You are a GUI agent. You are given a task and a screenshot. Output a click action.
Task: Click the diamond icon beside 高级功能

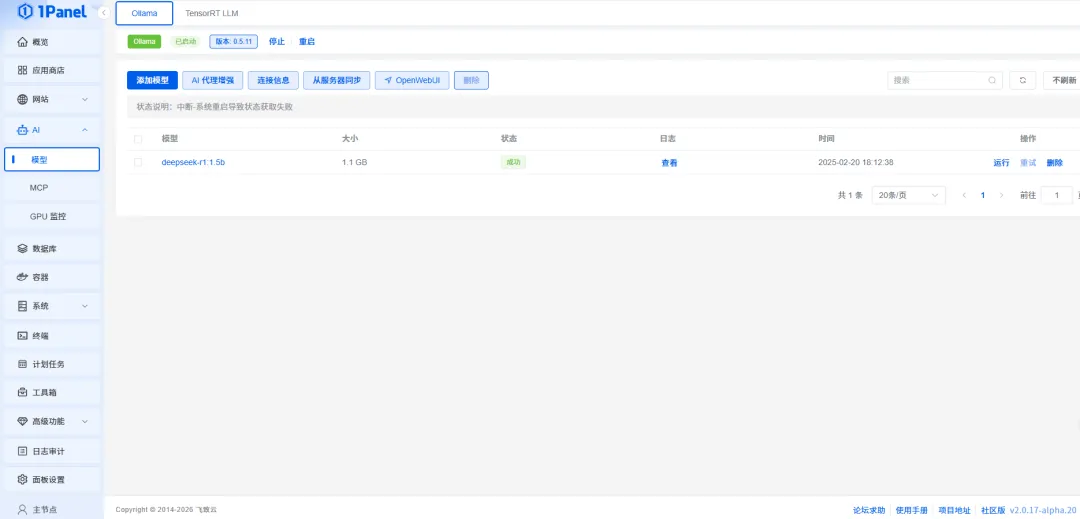point(22,421)
